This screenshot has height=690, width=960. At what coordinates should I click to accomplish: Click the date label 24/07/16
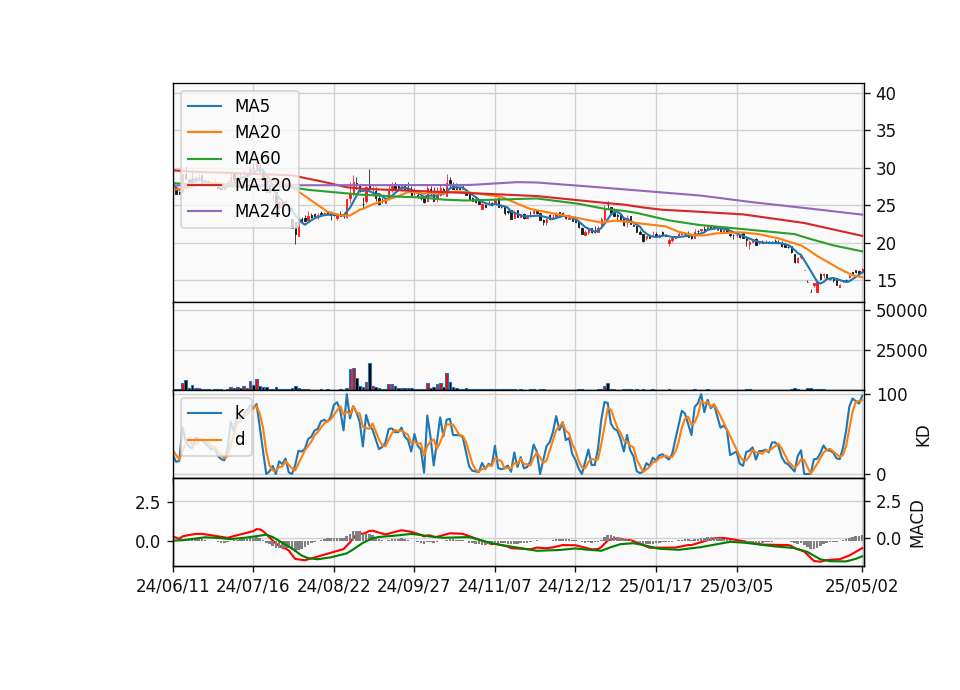(253, 586)
